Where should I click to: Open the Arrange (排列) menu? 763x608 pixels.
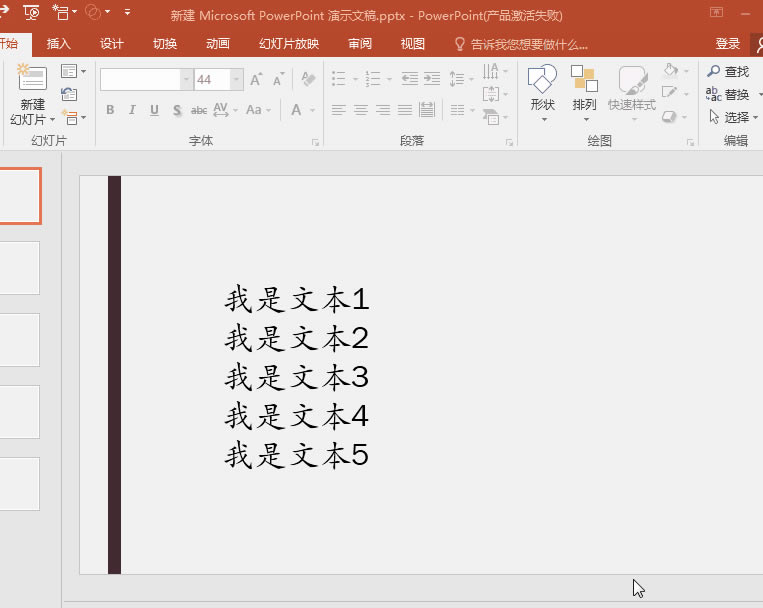point(584,90)
